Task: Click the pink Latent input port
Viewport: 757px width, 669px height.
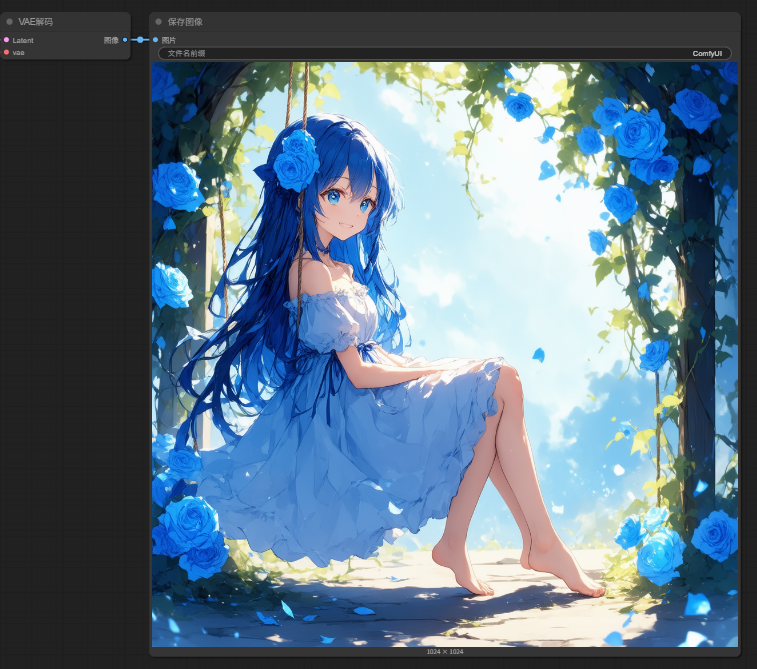Action: [6, 40]
